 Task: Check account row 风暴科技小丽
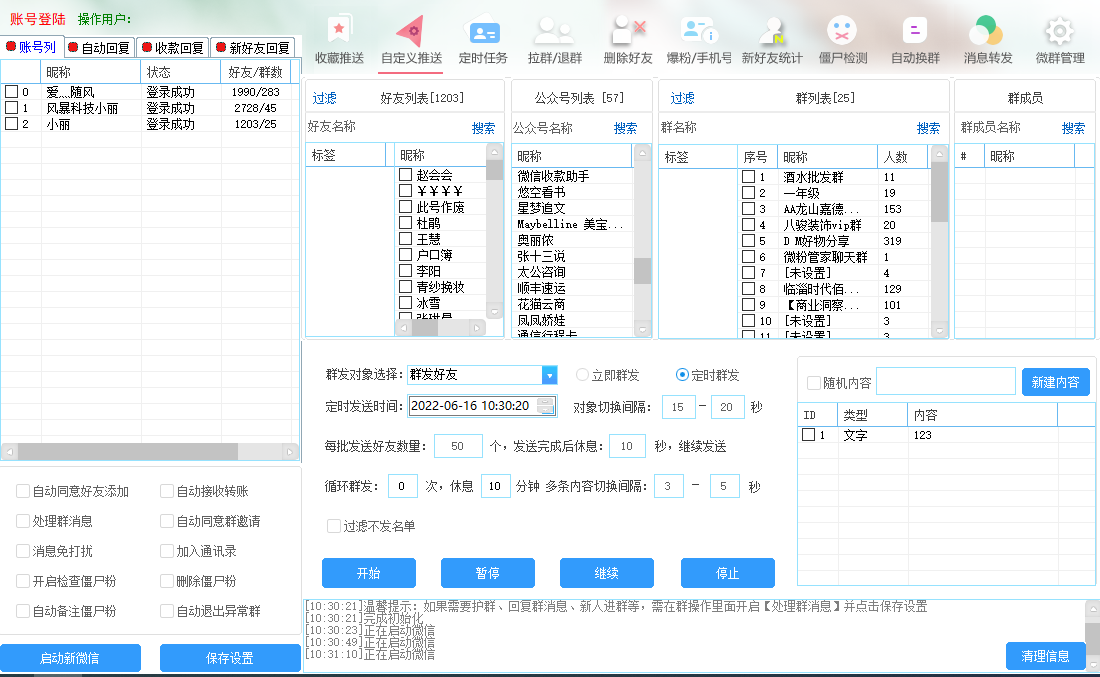pos(11,108)
